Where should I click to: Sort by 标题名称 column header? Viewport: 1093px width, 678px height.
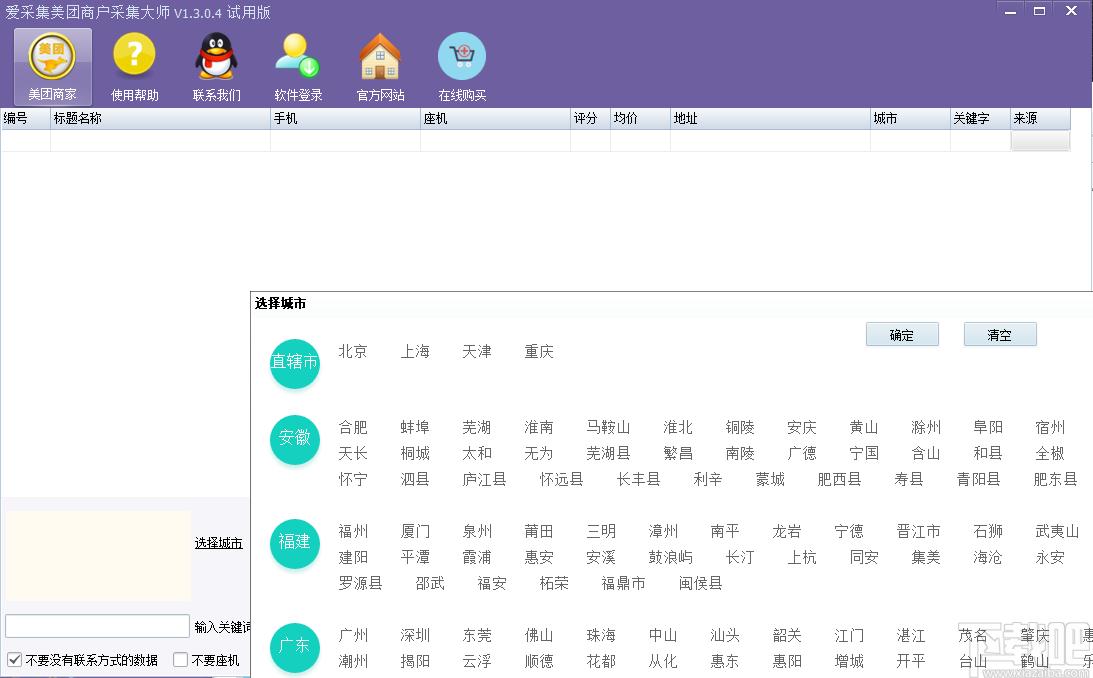[x=160, y=118]
